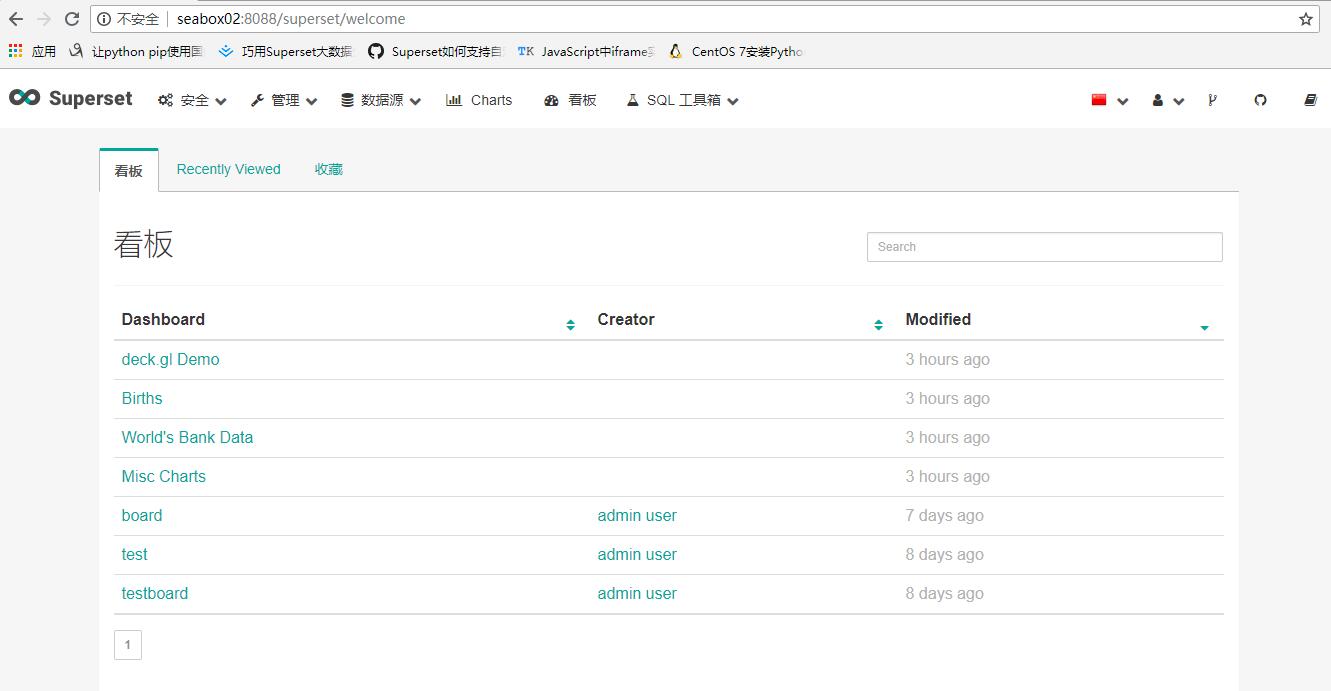The image size is (1331, 691).
Task: Open the Charts menu item
Action: point(479,100)
